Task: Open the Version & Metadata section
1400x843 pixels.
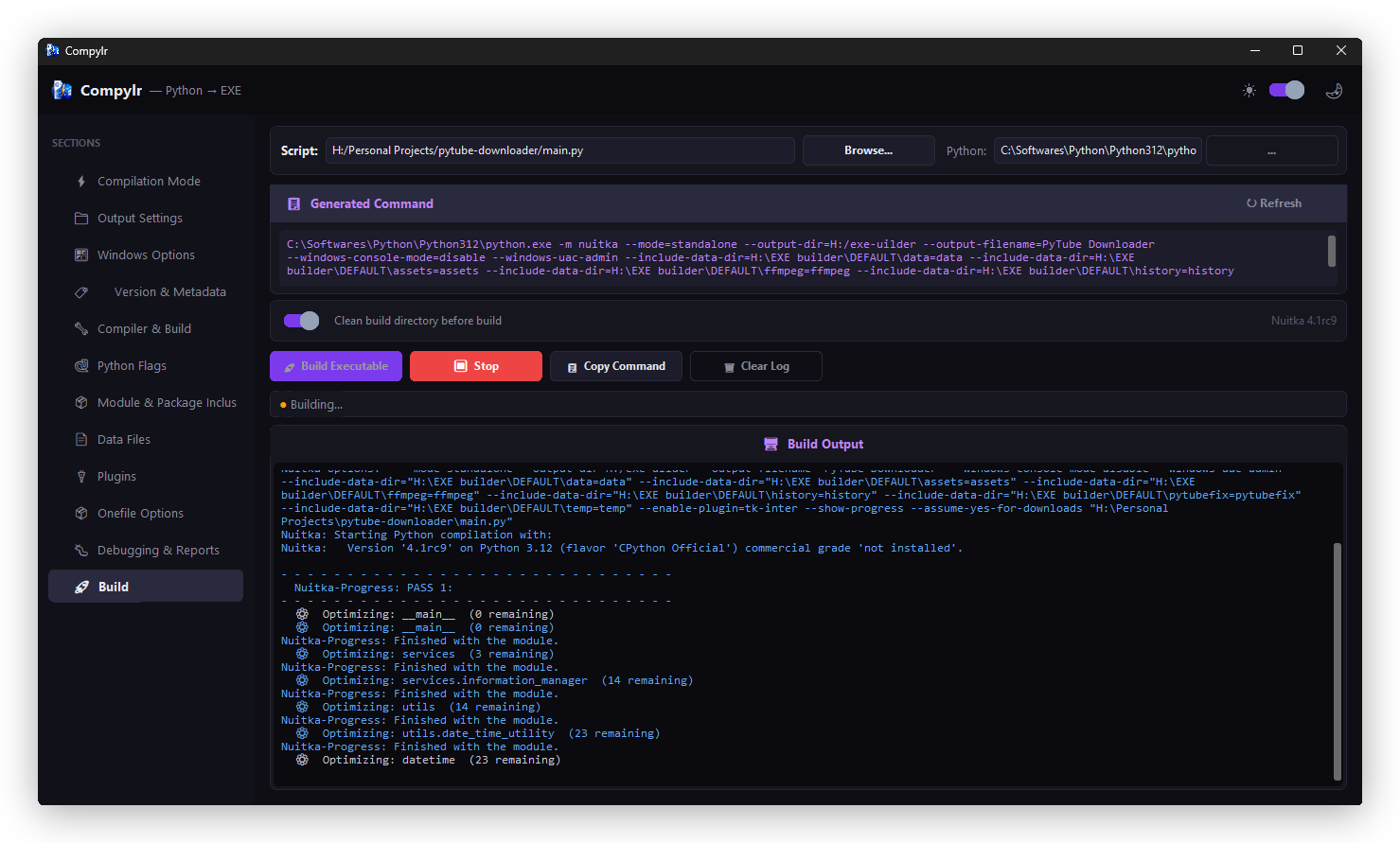Action: [146, 291]
